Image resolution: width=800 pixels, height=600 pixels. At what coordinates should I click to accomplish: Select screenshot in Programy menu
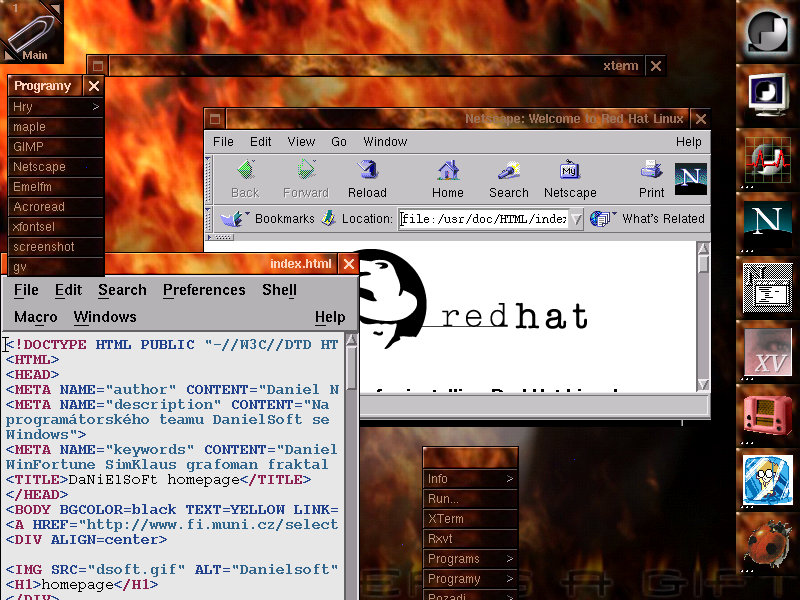[x=56, y=246]
